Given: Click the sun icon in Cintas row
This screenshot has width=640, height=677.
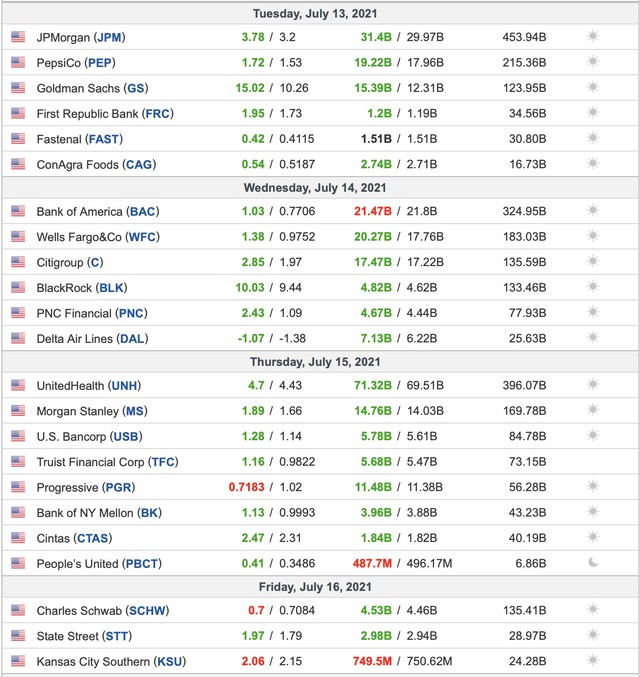Looking at the screenshot, I should [x=593, y=538].
